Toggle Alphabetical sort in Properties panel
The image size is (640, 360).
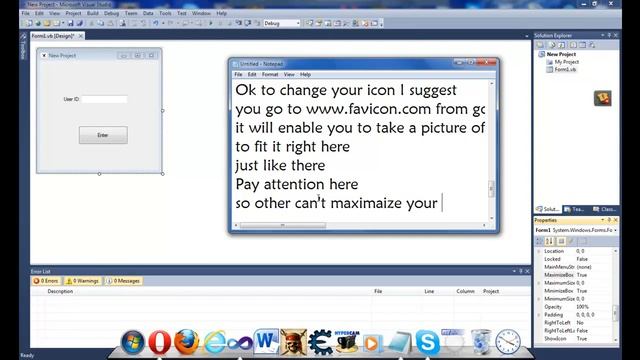pyautogui.click(x=549, y=241)
